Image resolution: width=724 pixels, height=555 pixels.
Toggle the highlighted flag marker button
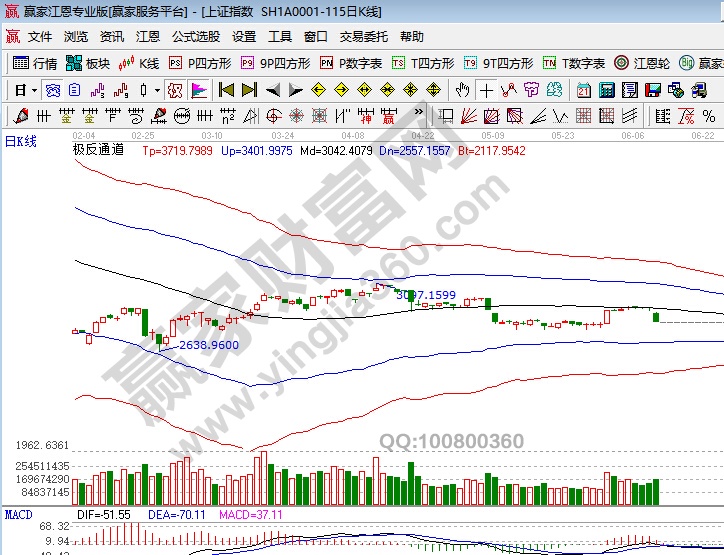[198, 89]
